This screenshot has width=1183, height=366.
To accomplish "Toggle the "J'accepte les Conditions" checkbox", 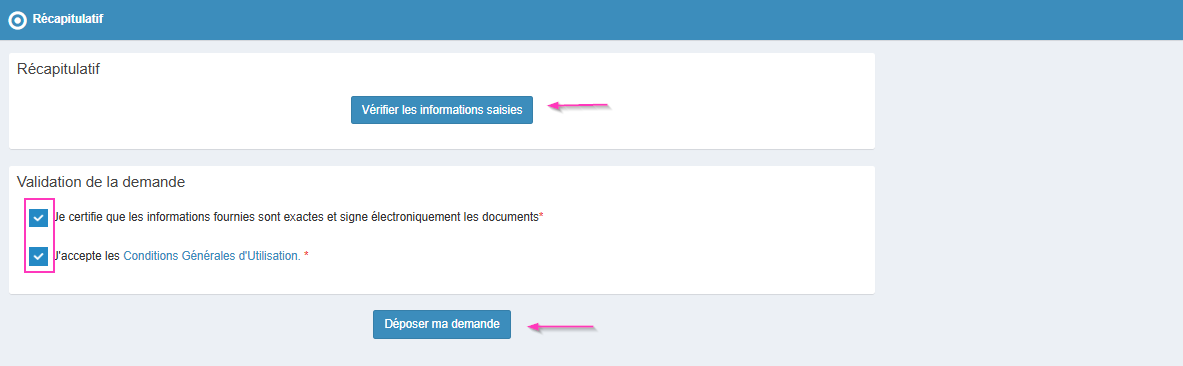I will pyautogui.click(x=38, y=257).
